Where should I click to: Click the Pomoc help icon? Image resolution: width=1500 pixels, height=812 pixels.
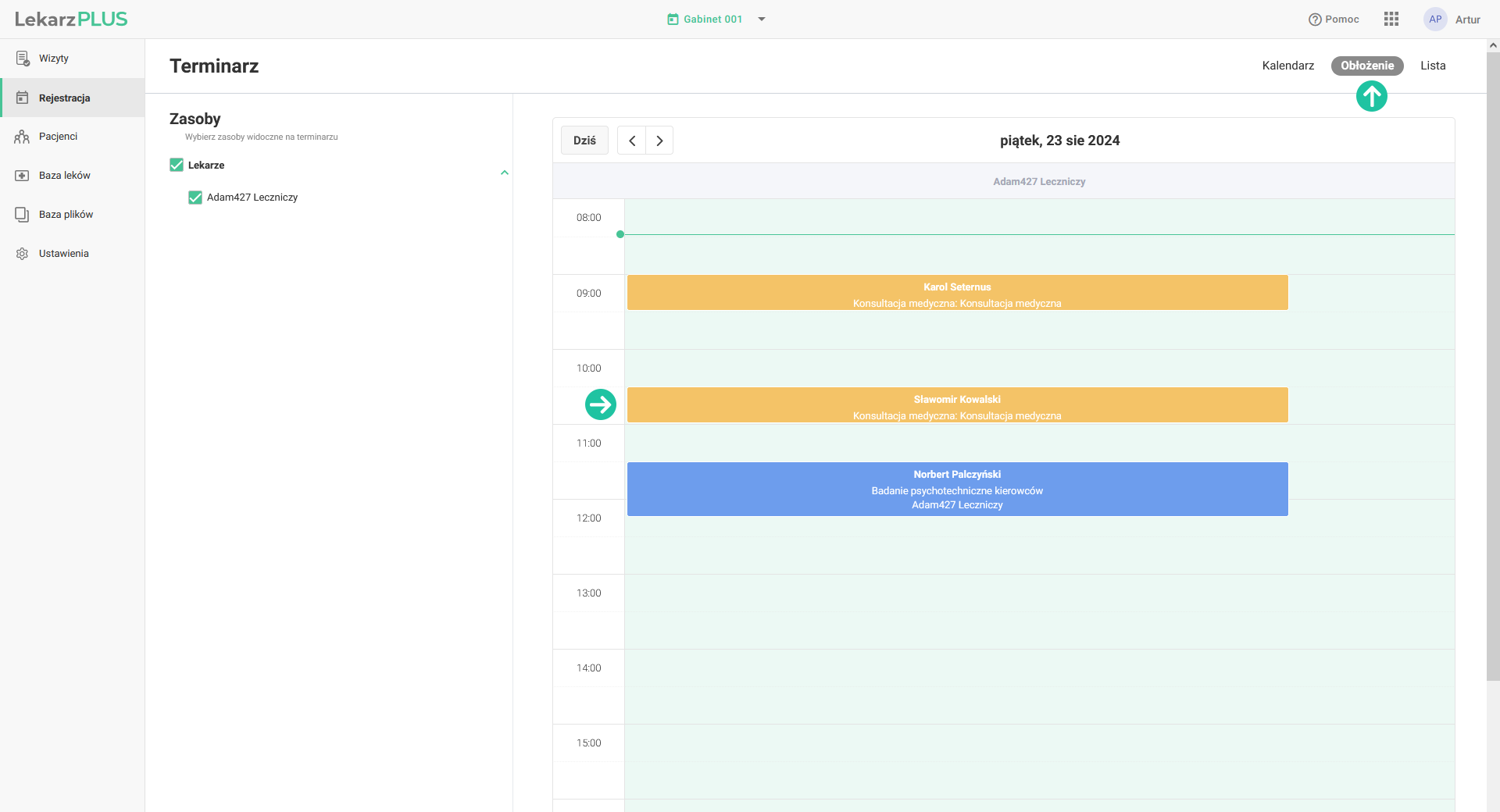pos(1315,20)
